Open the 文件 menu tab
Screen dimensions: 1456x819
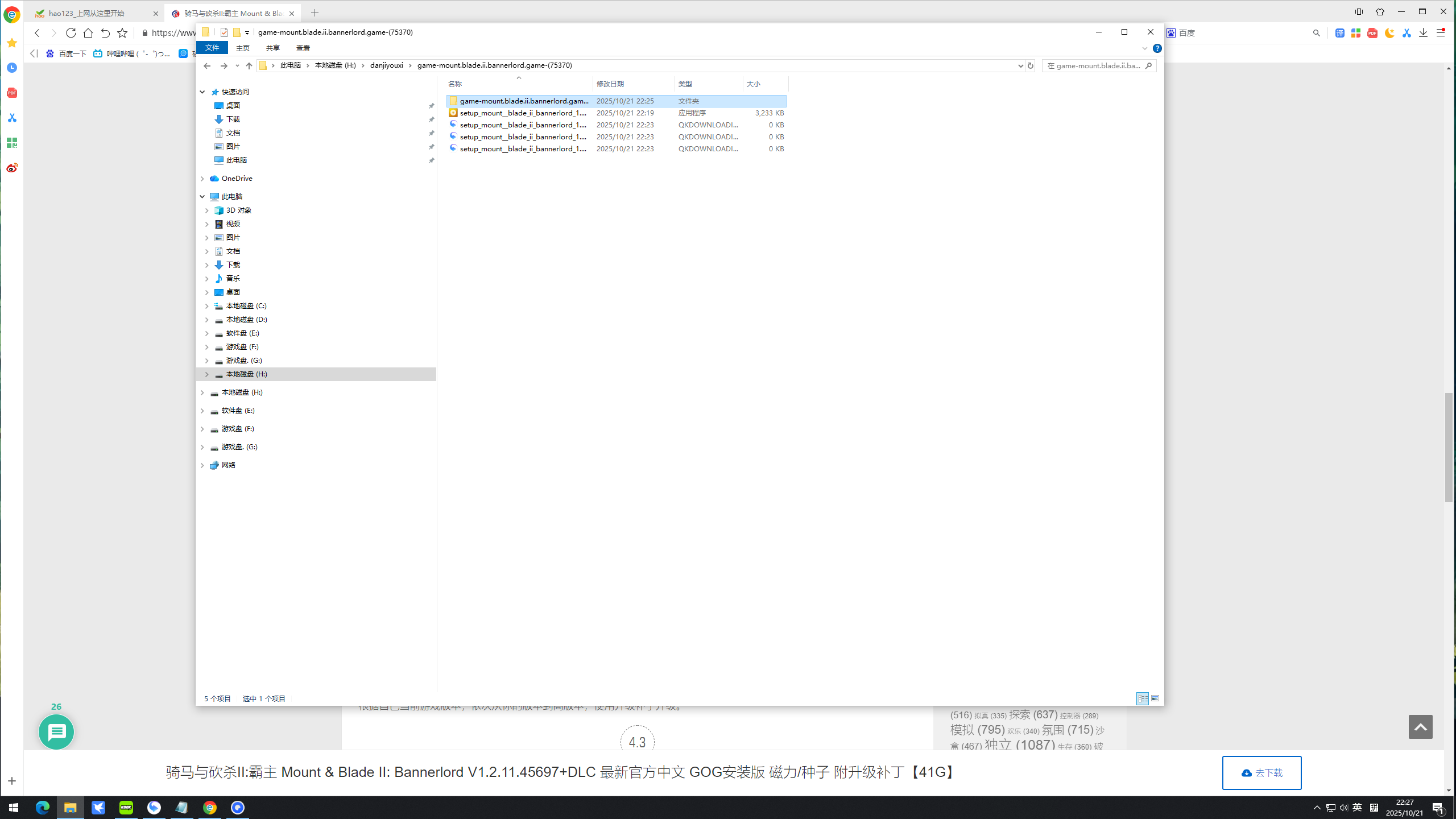[x=212, y=48]
